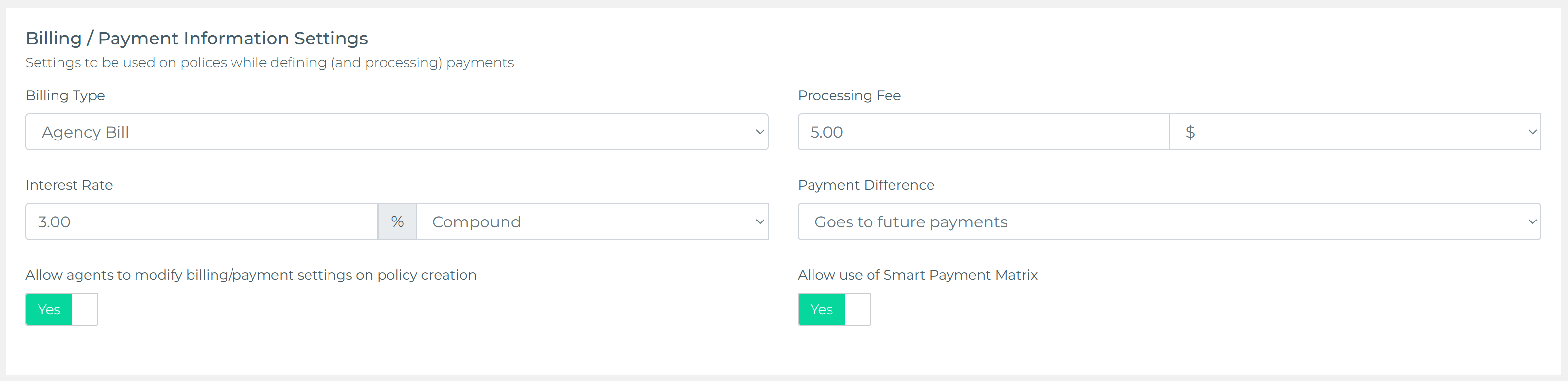Click the Interest Rate value field
The image size is (1568, 381).
pyautogui.click(x=201, y=222)
